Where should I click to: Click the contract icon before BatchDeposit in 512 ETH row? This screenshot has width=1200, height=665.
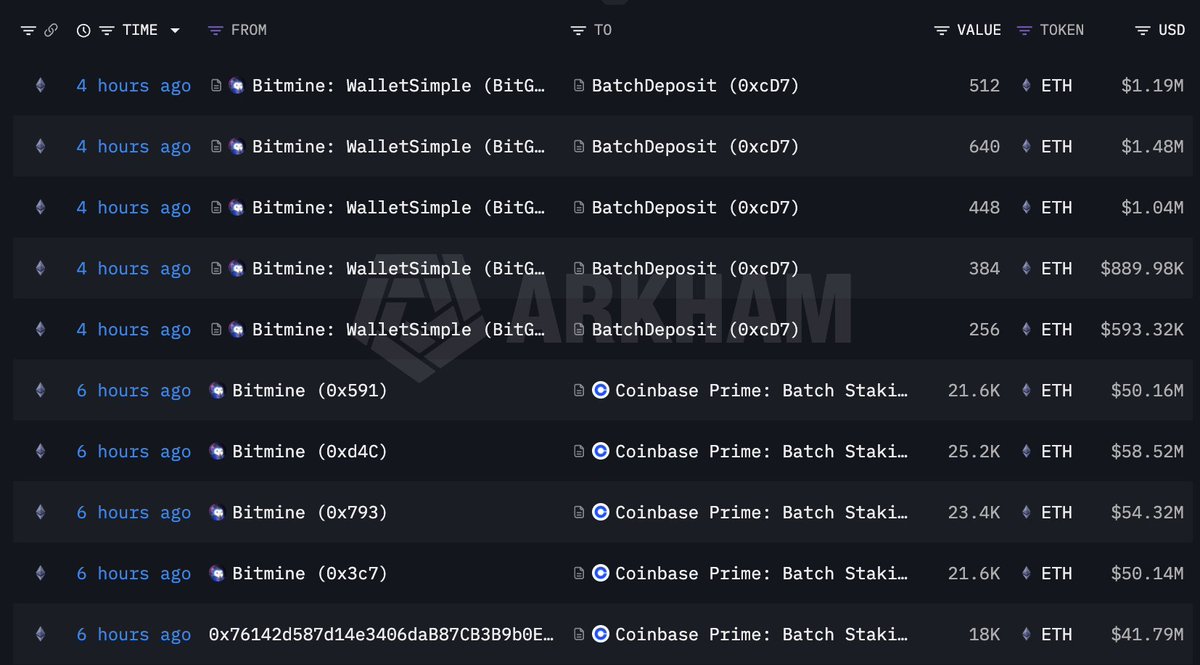click(x=579, y=86)
